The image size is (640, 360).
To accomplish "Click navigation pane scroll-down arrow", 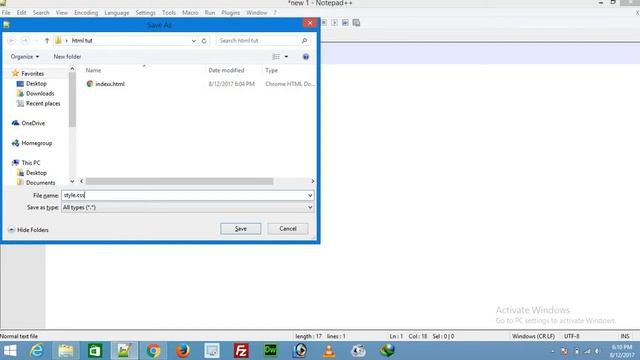I will (x=72, y=181).
